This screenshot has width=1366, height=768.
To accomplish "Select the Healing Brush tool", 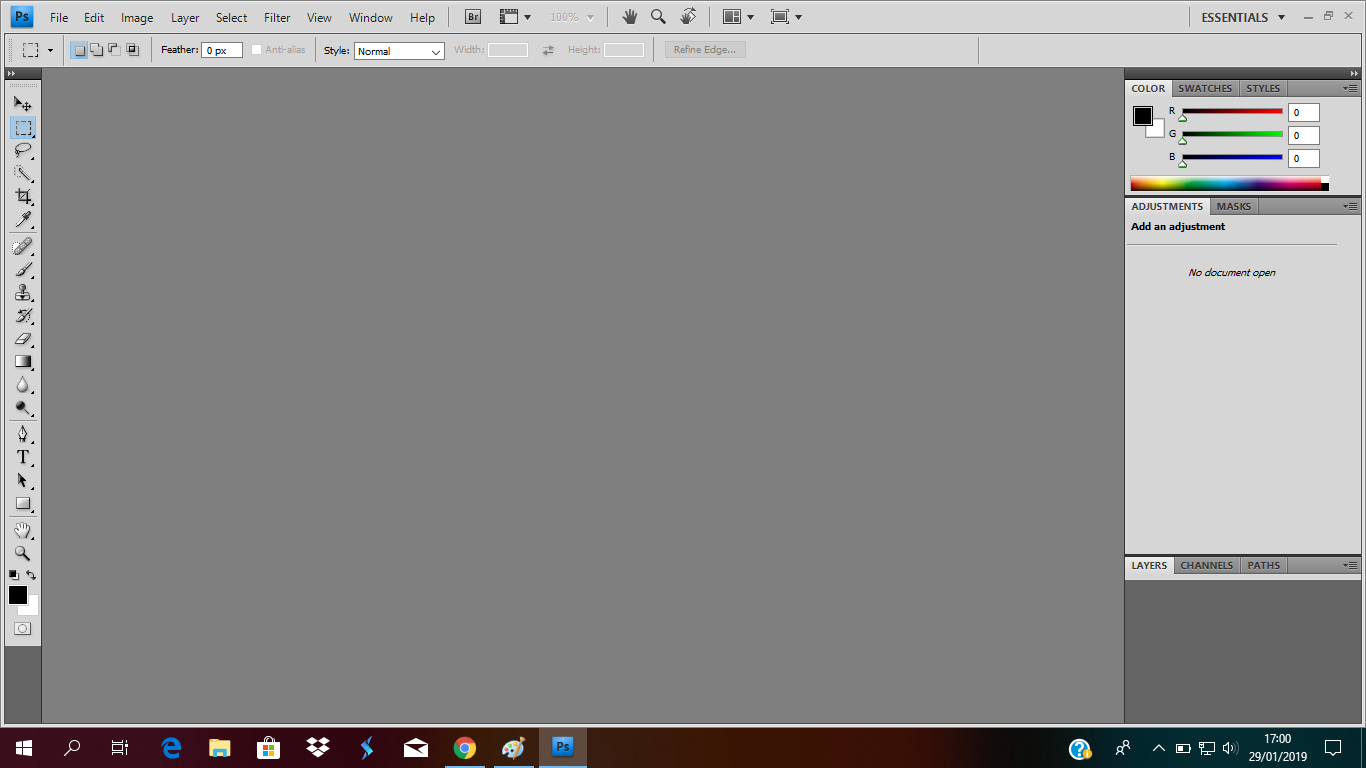I will point(23,247).
